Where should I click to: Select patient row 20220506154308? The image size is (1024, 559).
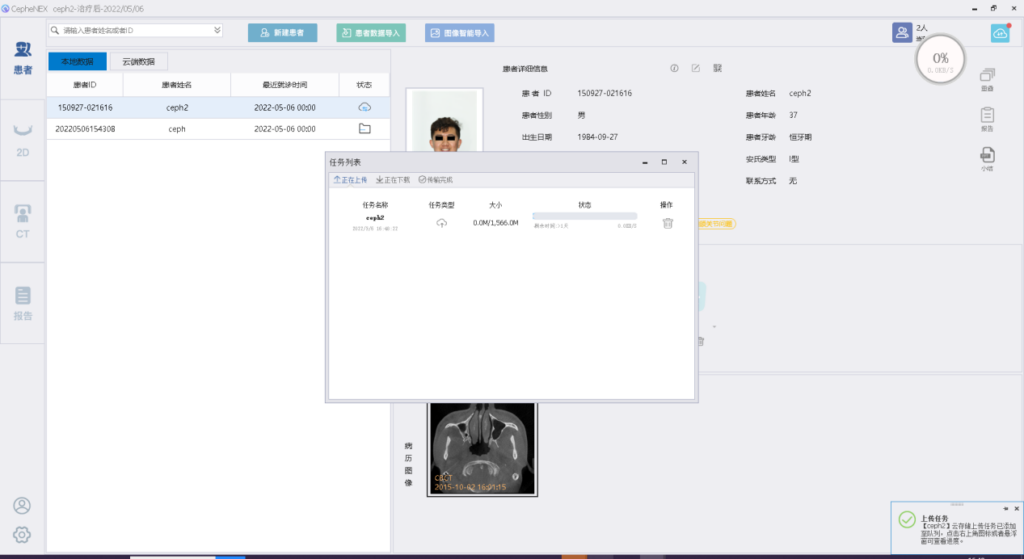tap(218, 129)
